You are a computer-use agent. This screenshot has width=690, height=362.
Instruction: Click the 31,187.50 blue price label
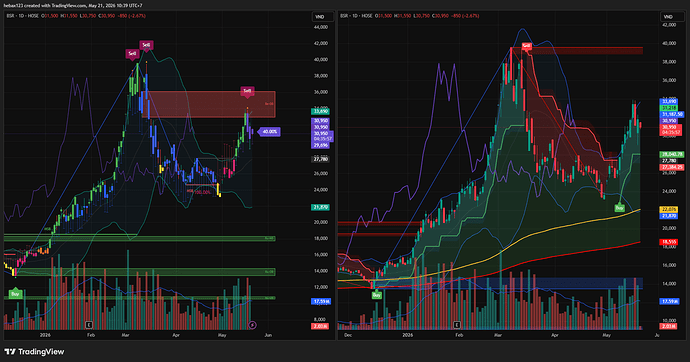point(672,114)
